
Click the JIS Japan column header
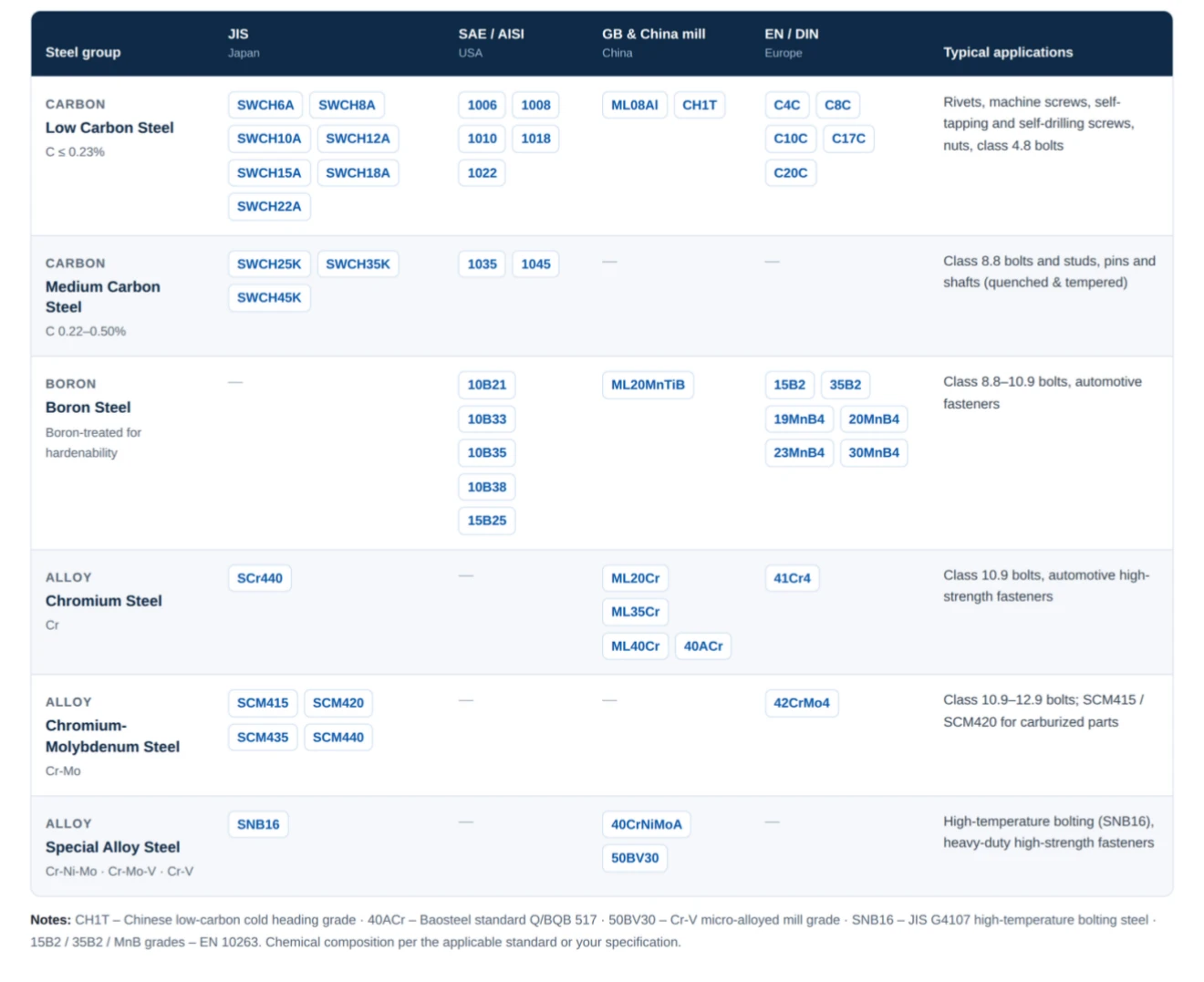pyautogui.click(x=244, y=43)
